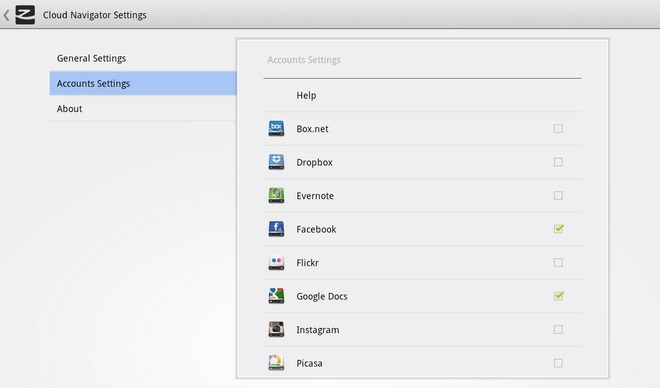660x388 pixels.
Task: Click the Facebook drive icon
Action: click(276, 229)
